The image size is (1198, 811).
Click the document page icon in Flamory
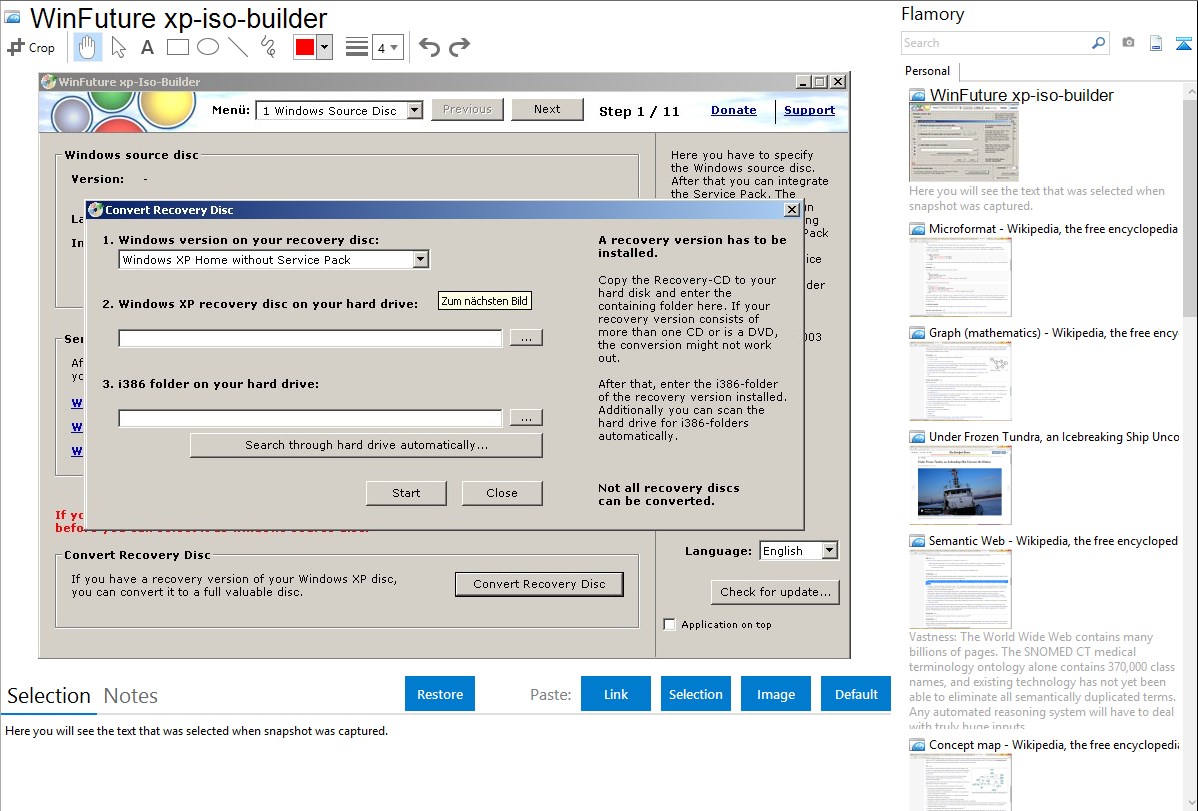point(1156,43)
